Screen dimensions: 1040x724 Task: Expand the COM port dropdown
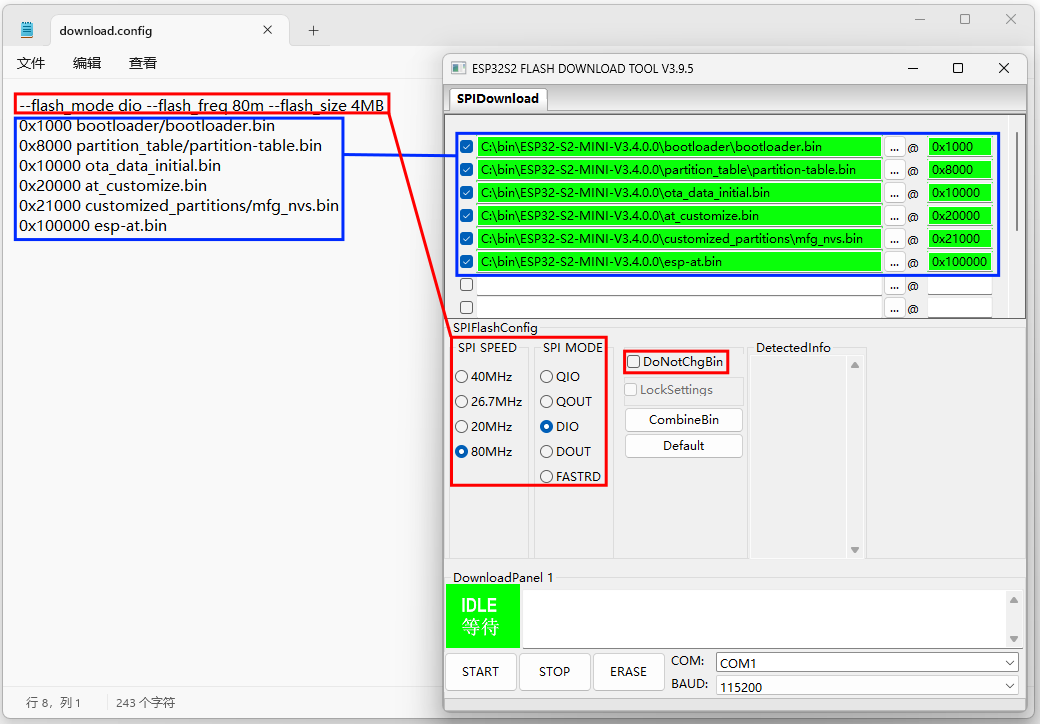click(1008, 663)
